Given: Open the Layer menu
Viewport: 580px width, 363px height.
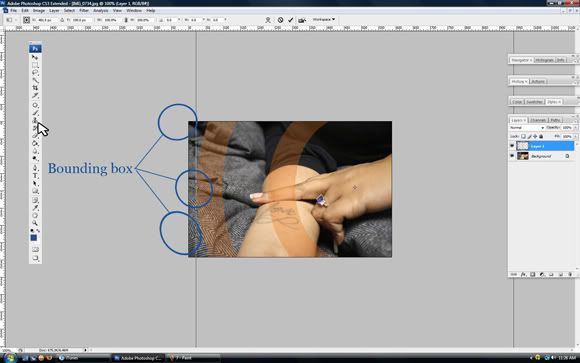Looking at the screenshot, I should click(x=54, y=10).
